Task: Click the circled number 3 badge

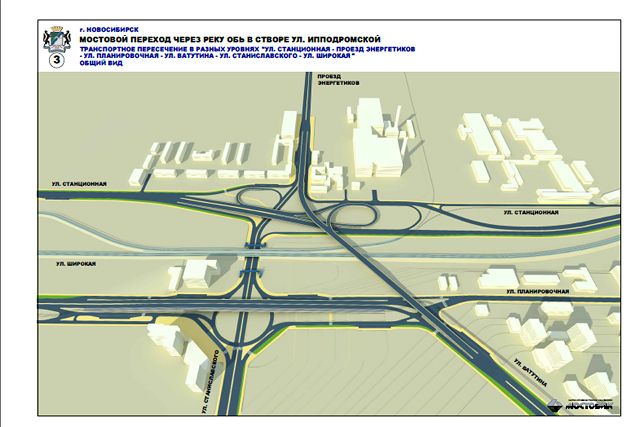Action: 56,59
